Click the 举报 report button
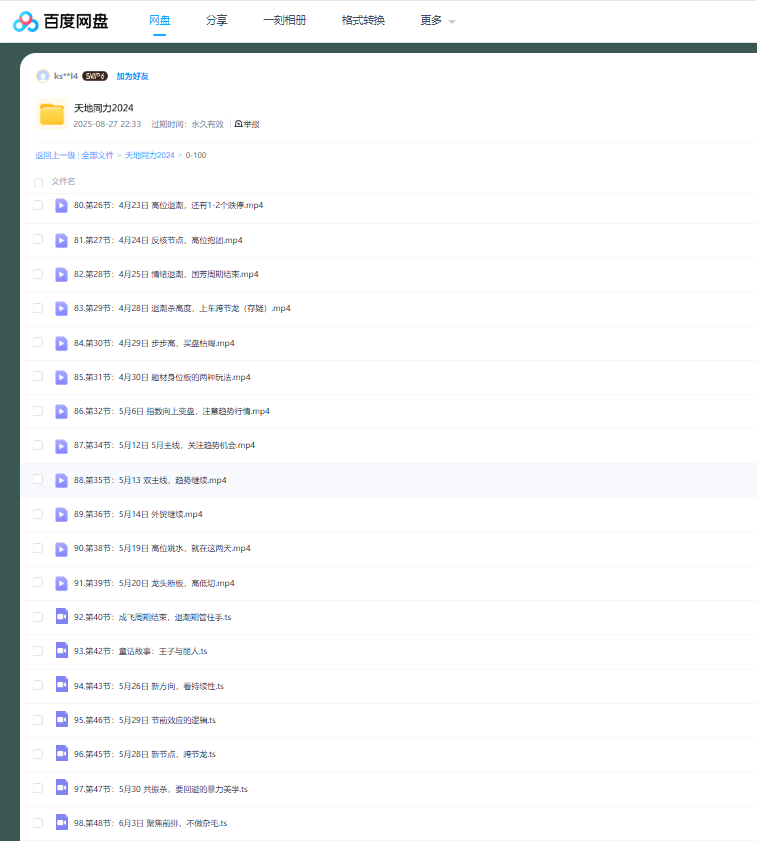 point(247,124)
